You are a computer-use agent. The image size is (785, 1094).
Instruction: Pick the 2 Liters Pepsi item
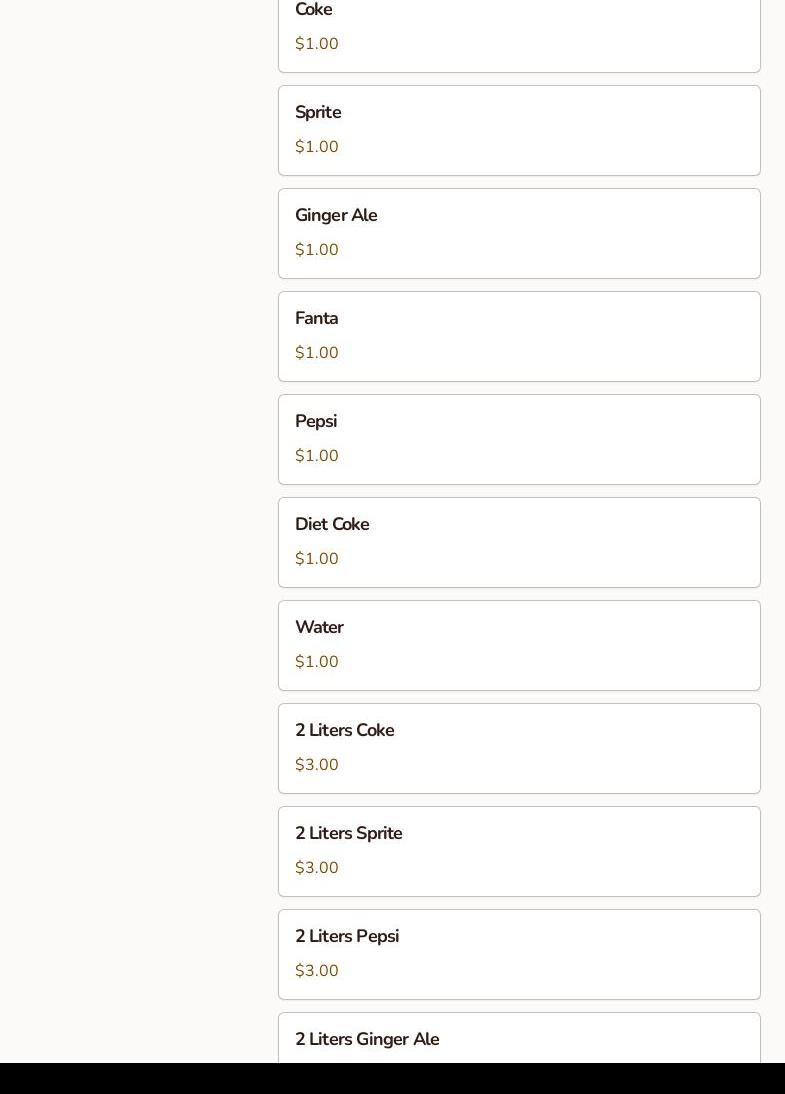pyautogui.click(x=519, y=954)
